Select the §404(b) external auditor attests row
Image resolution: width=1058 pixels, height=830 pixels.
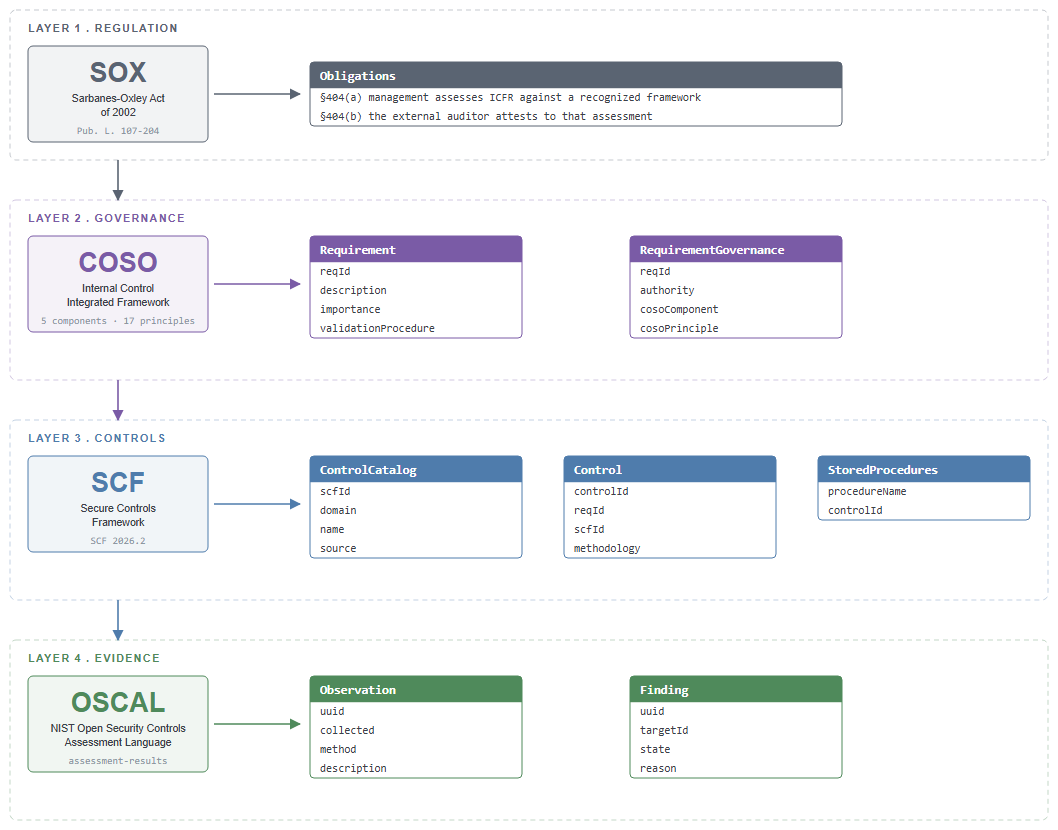point(576,117)
